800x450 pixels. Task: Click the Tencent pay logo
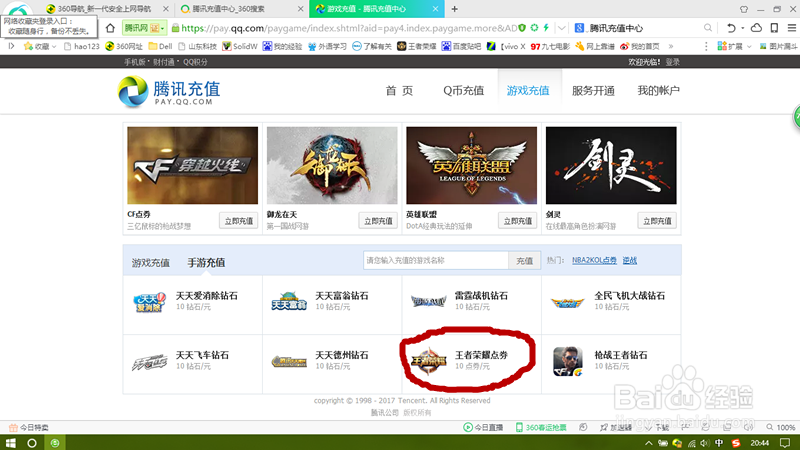(169, 91)
